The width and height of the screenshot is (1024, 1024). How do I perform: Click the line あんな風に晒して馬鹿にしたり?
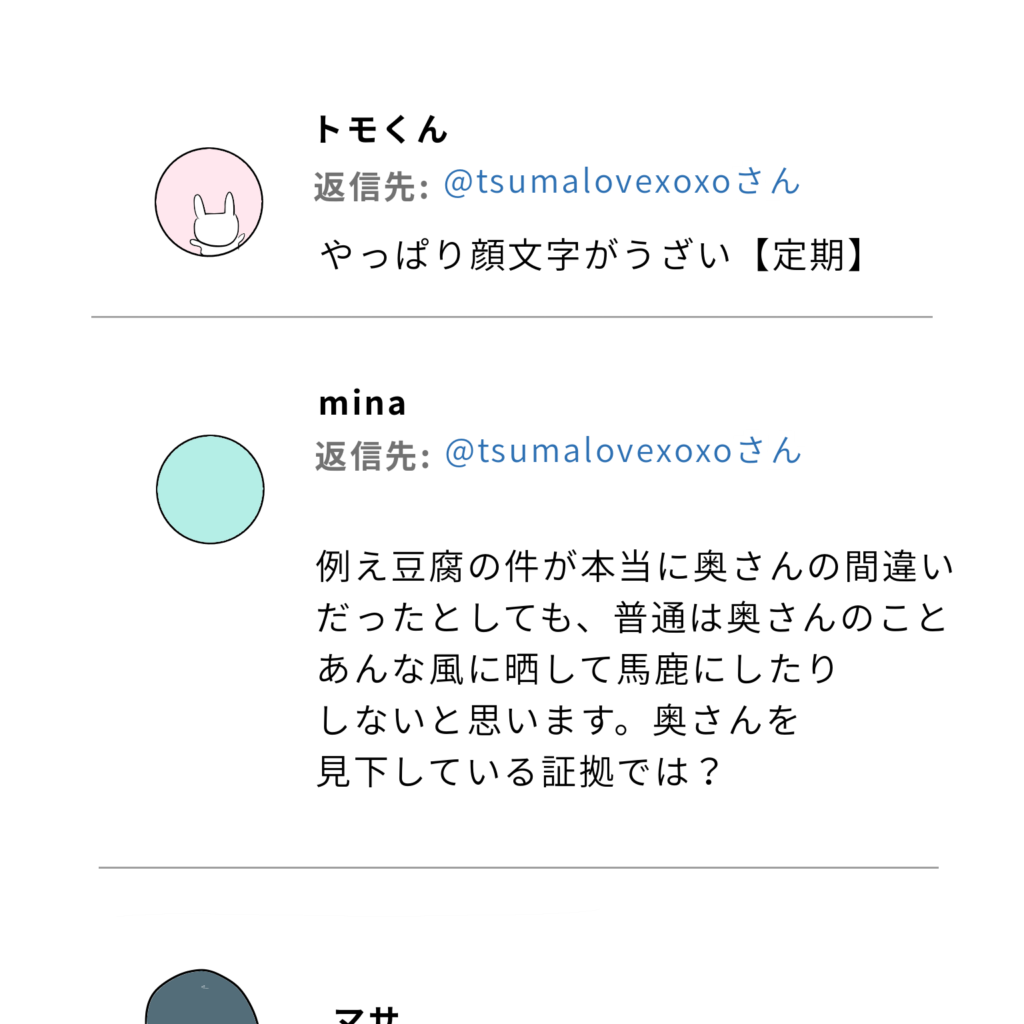point(577,669)
